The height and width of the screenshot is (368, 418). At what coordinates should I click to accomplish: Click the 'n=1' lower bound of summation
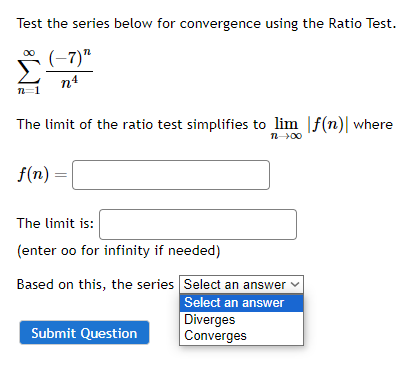29,90
